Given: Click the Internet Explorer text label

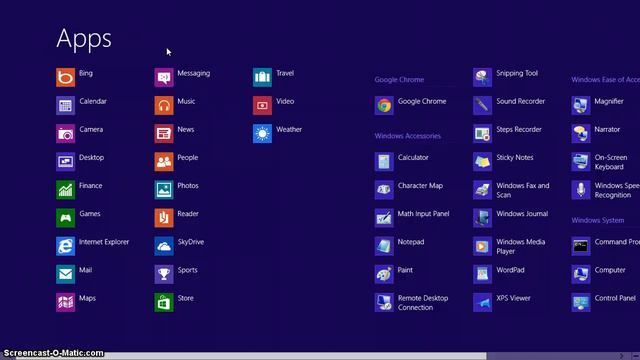Looking at the screenshot, I should [104, 242].
